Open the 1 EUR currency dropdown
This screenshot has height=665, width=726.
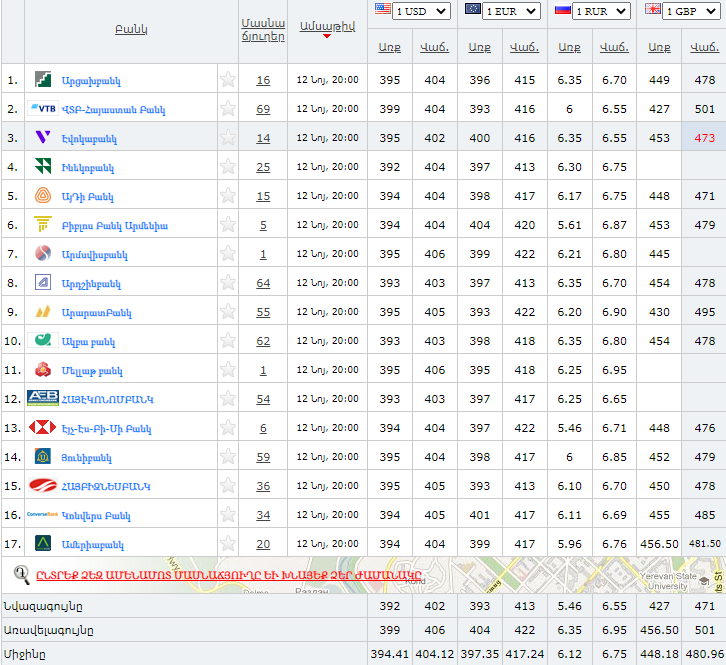point(512,11)
